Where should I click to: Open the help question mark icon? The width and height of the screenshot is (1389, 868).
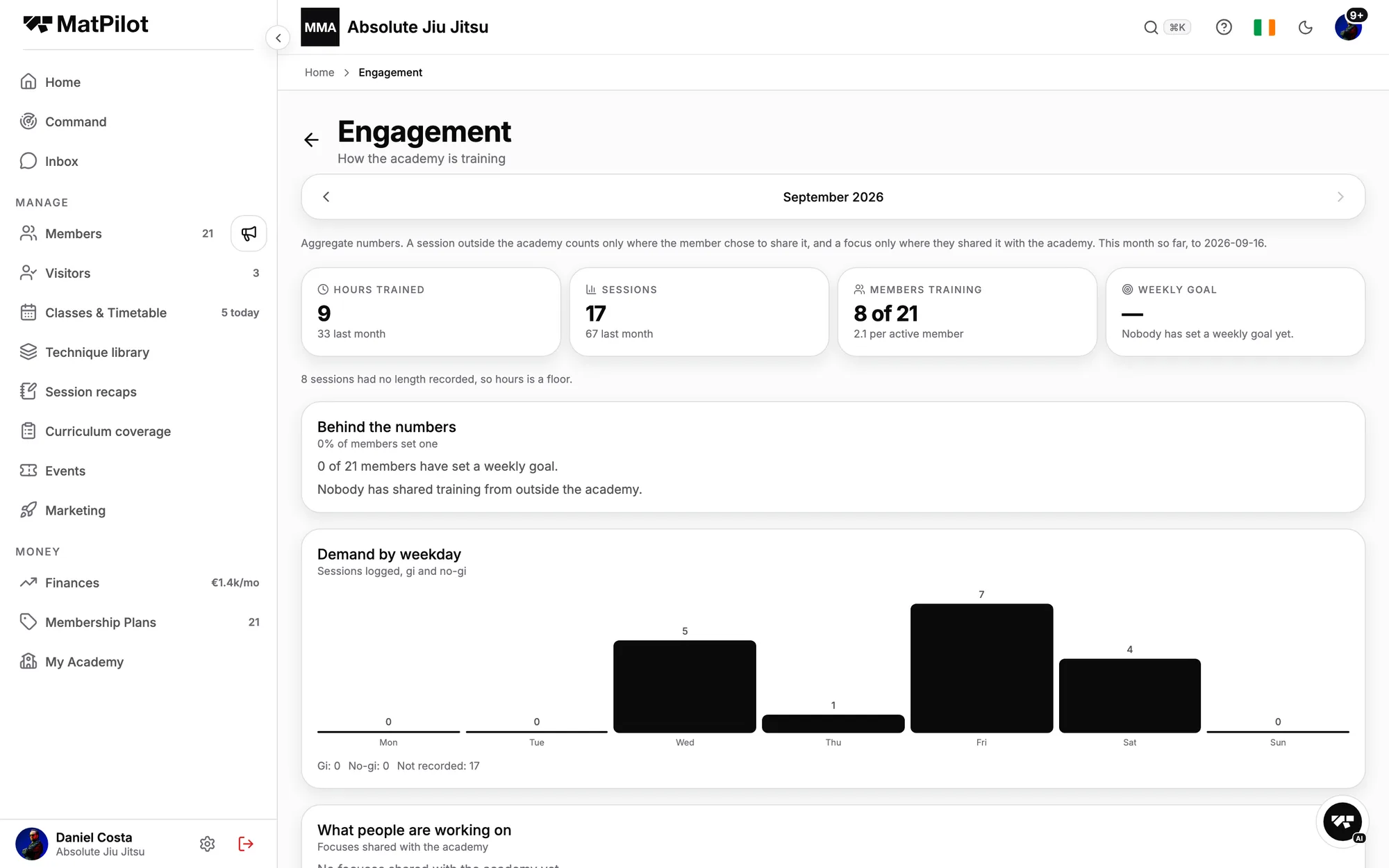[1224, 27]
